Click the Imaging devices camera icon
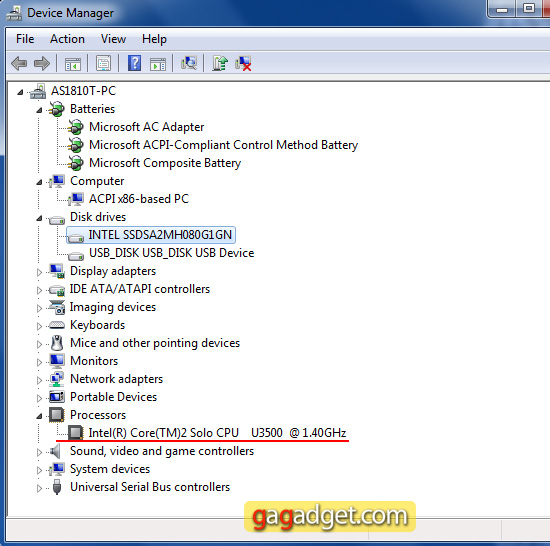Screen dimensions: 550x546 (57, 307)
